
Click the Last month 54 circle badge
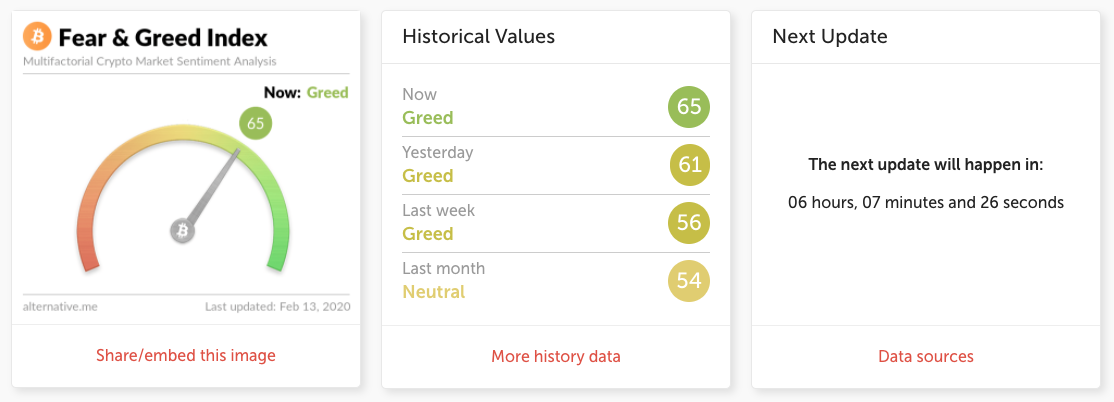pyautogui.click(x=689, y=280)
